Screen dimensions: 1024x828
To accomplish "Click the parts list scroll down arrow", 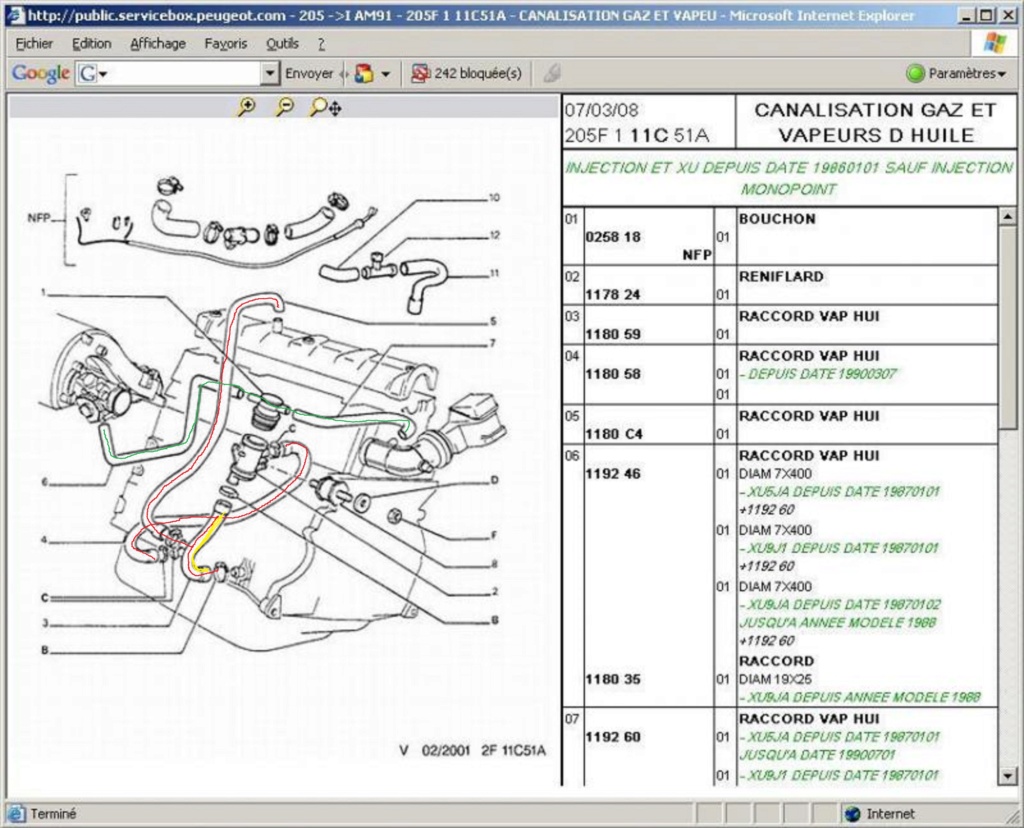I will pos(1007,776).
